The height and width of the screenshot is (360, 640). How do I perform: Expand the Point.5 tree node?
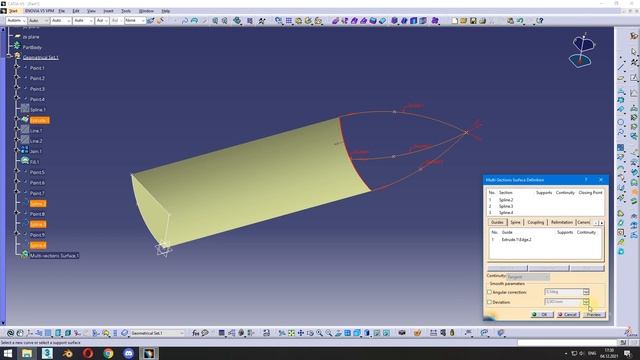(17, 170)
